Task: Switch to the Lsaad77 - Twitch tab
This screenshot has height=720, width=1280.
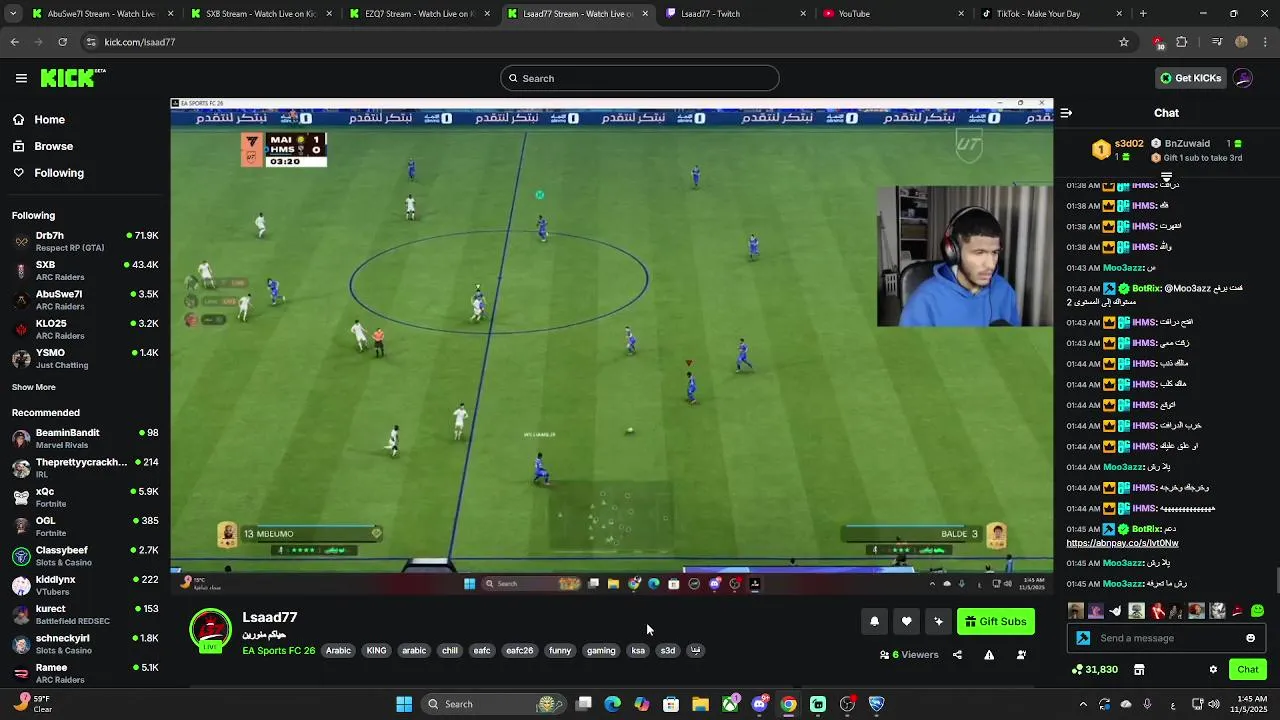Action: pos(737,14)
